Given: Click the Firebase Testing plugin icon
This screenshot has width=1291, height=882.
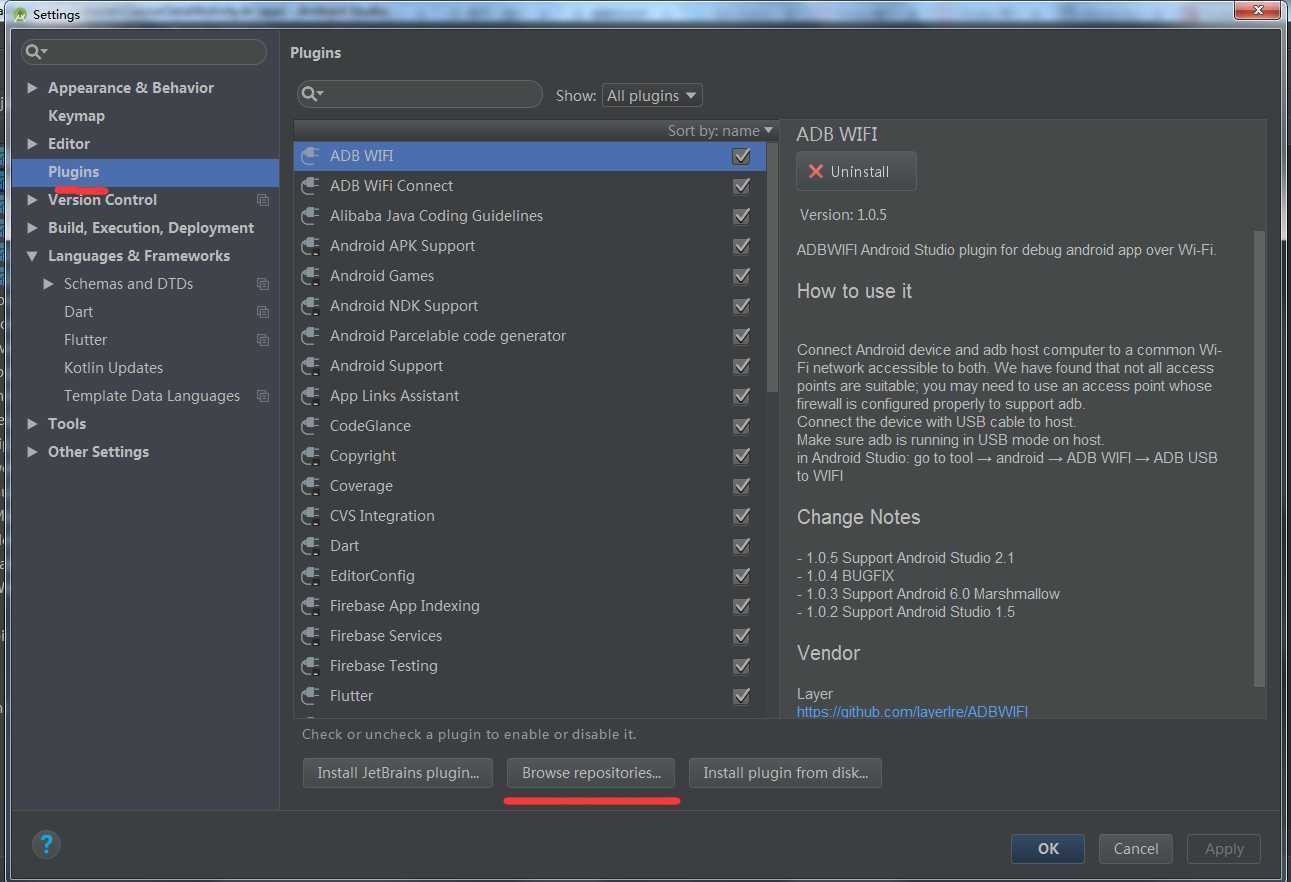Looking at the screenshot, I should [x=311, y=666].
